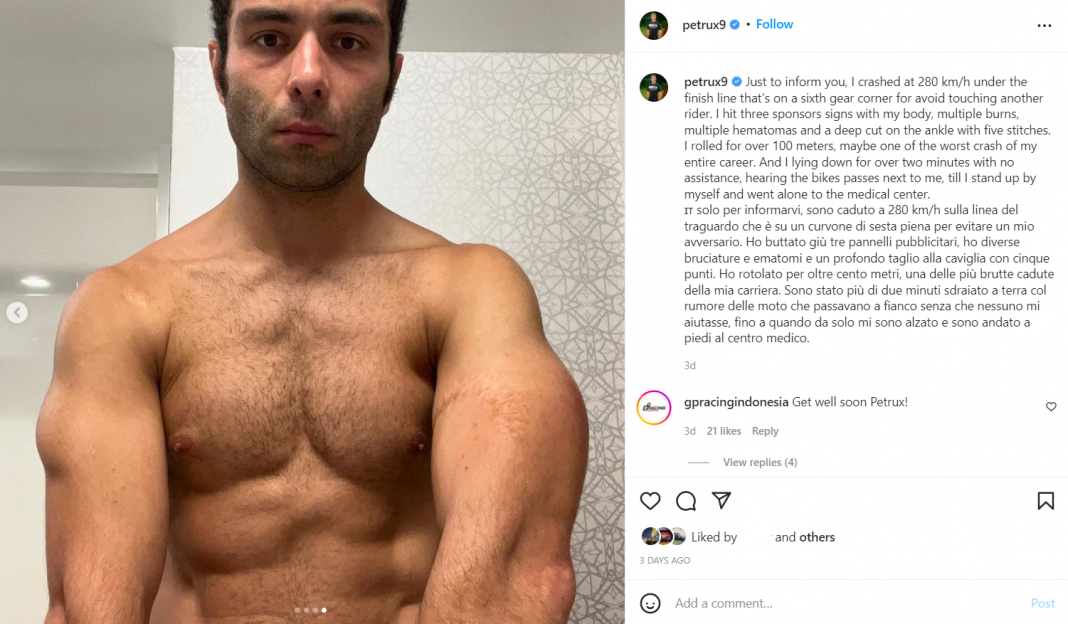Show list of others who liked
The image size is (1068, 624).
(817, 537)
